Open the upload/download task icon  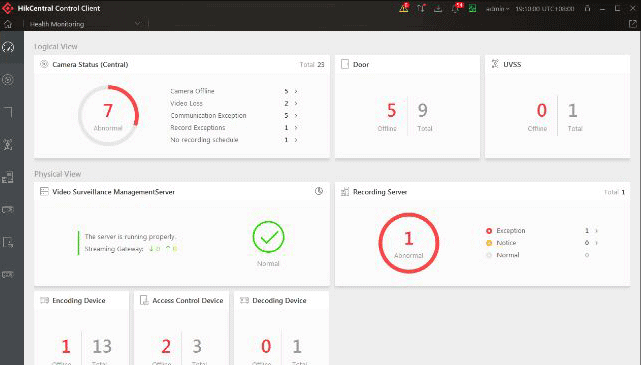tap(421, 8)
